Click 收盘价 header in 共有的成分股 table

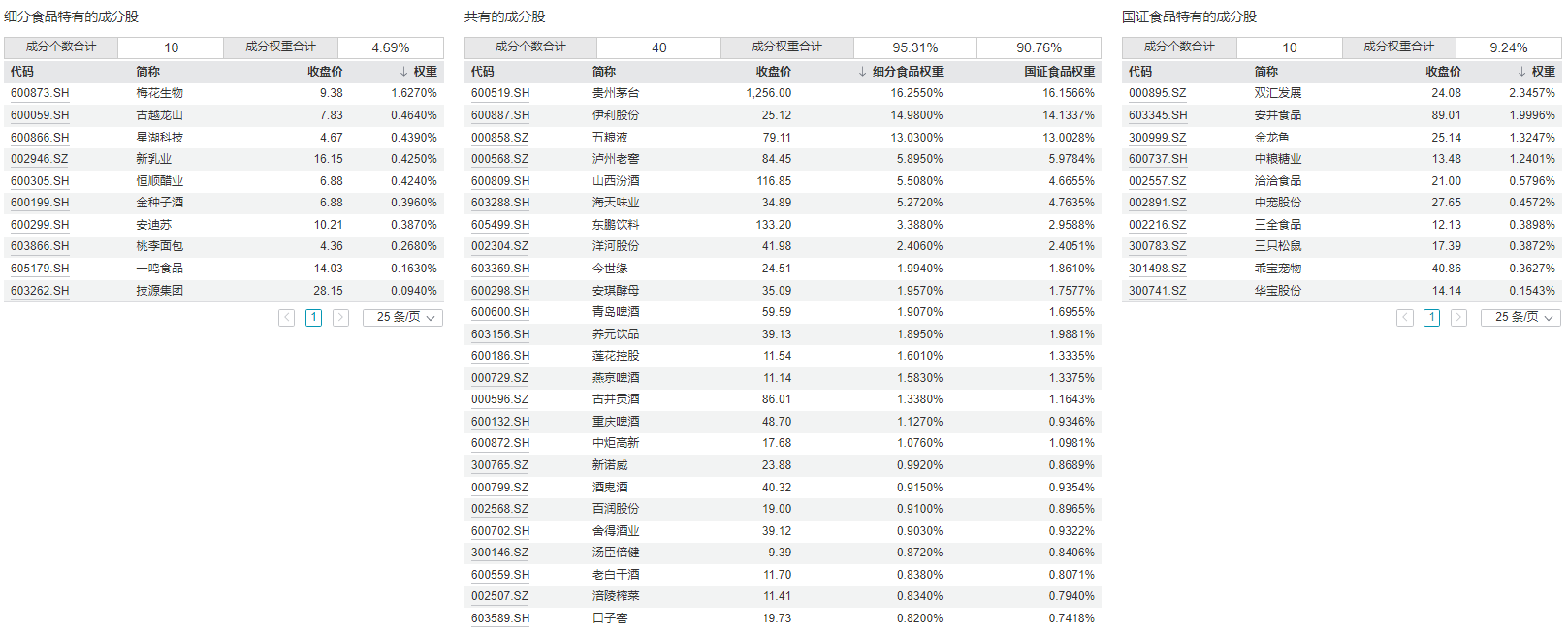tap(774, 72)
